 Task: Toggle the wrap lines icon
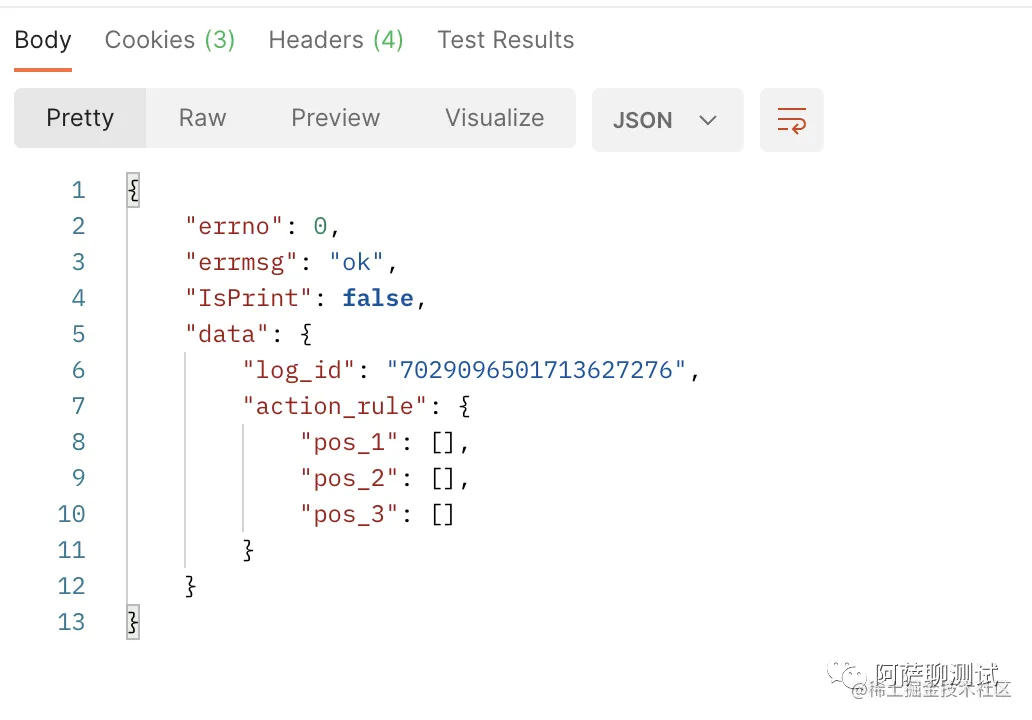pyautogui.click(x=791, y=120)
